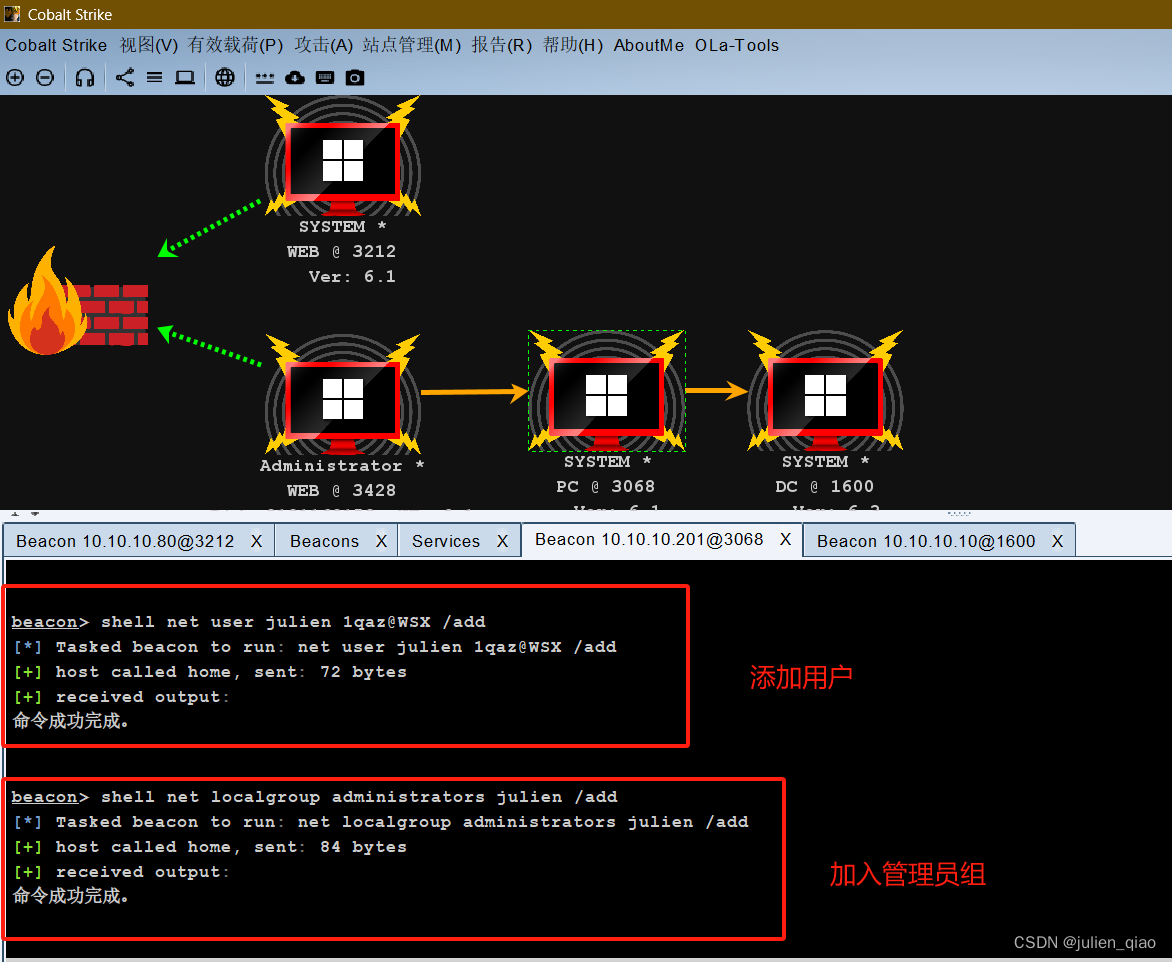Click the 'sent: 84 bytes' output line
Viewport: 1172px width, 962px height.
(x=210, y=847)
